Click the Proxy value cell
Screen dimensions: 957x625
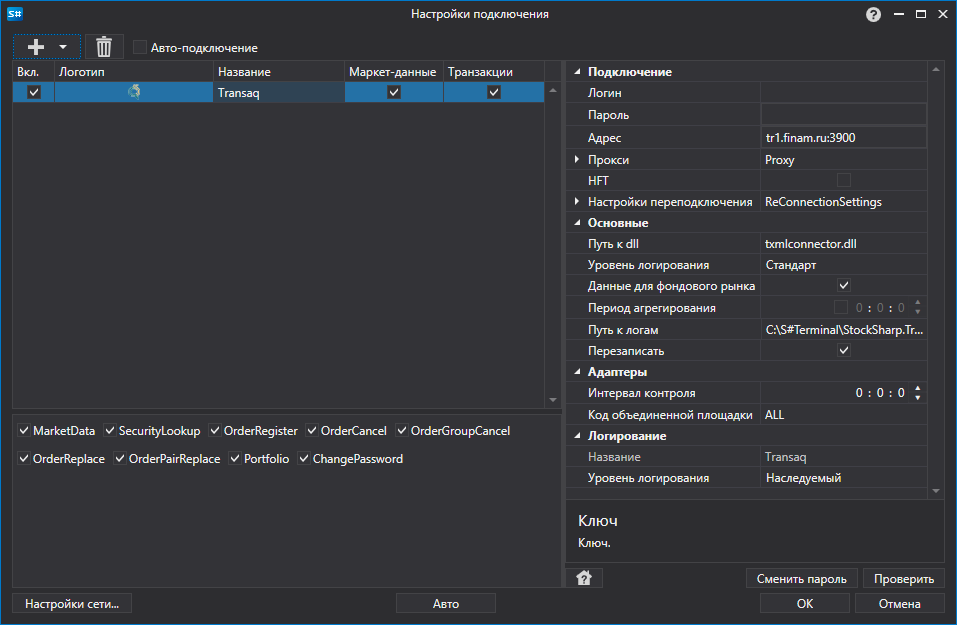pyautogui.click(x=843, y=160)
